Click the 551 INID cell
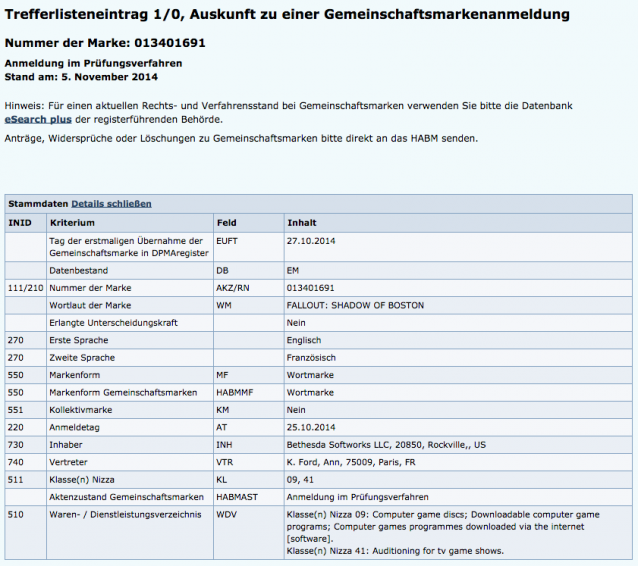 coord(26,410)
